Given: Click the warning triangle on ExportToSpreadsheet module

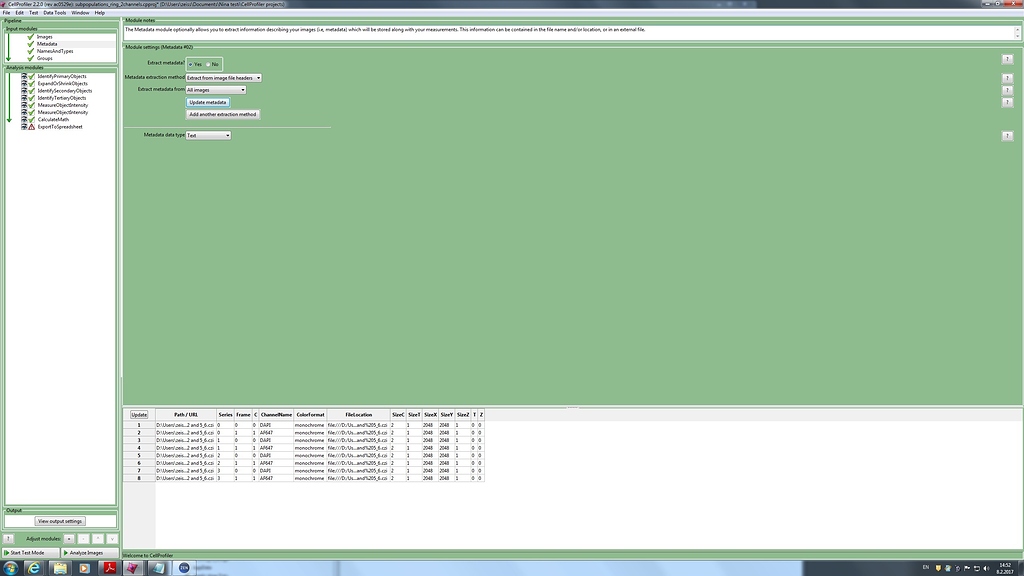Looking at the screenshot, I should pyautogui.click(x=30, y=126).
